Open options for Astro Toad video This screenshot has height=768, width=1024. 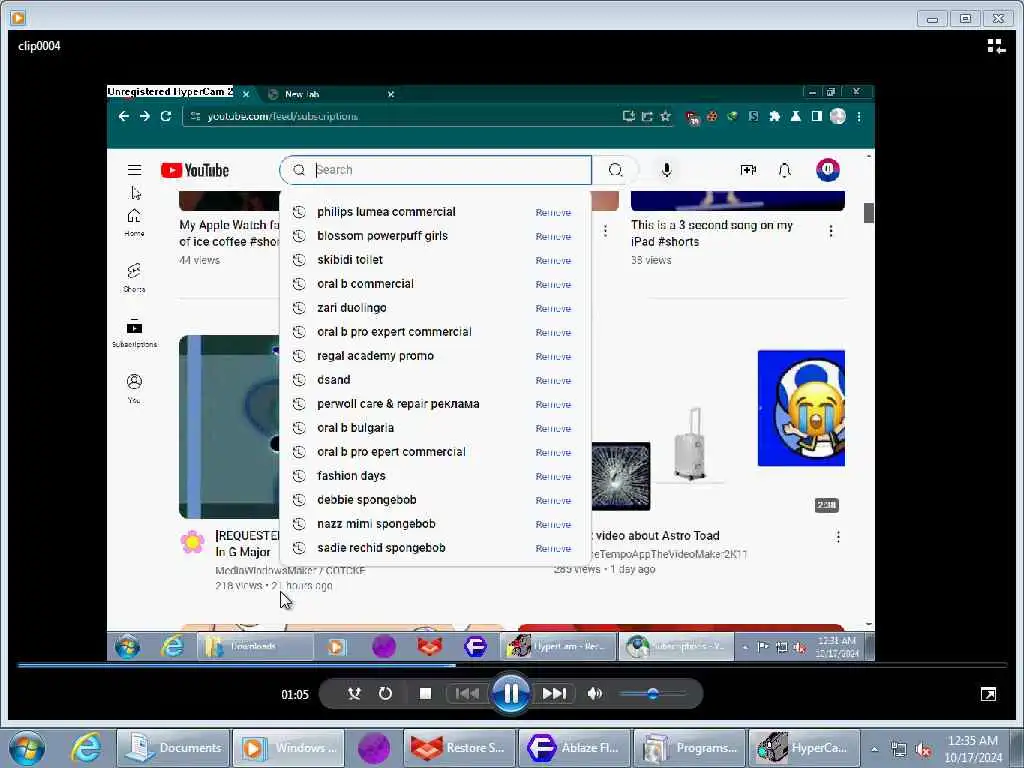pos(838,537)
